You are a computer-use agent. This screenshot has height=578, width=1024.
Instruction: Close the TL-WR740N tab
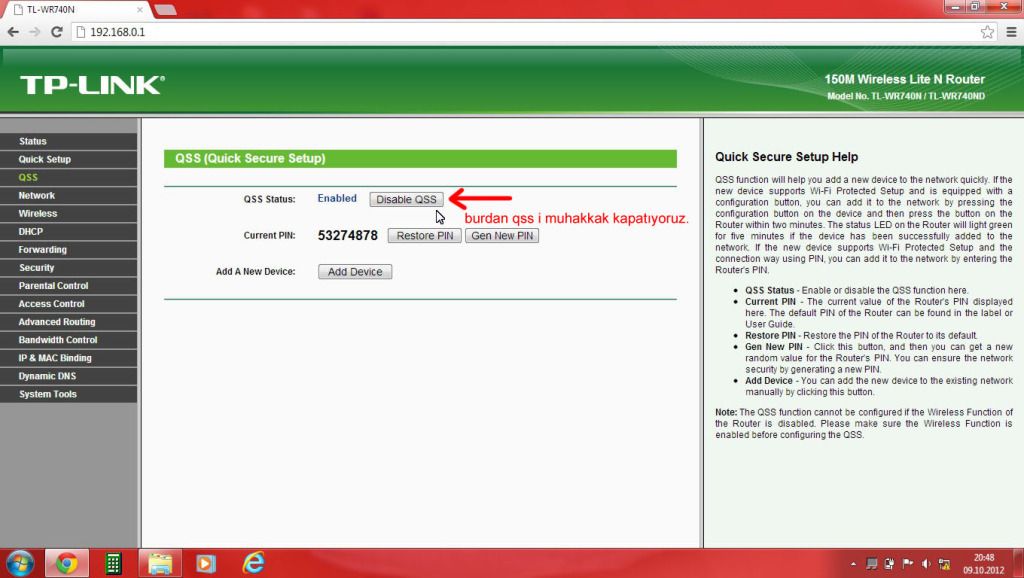140,10
